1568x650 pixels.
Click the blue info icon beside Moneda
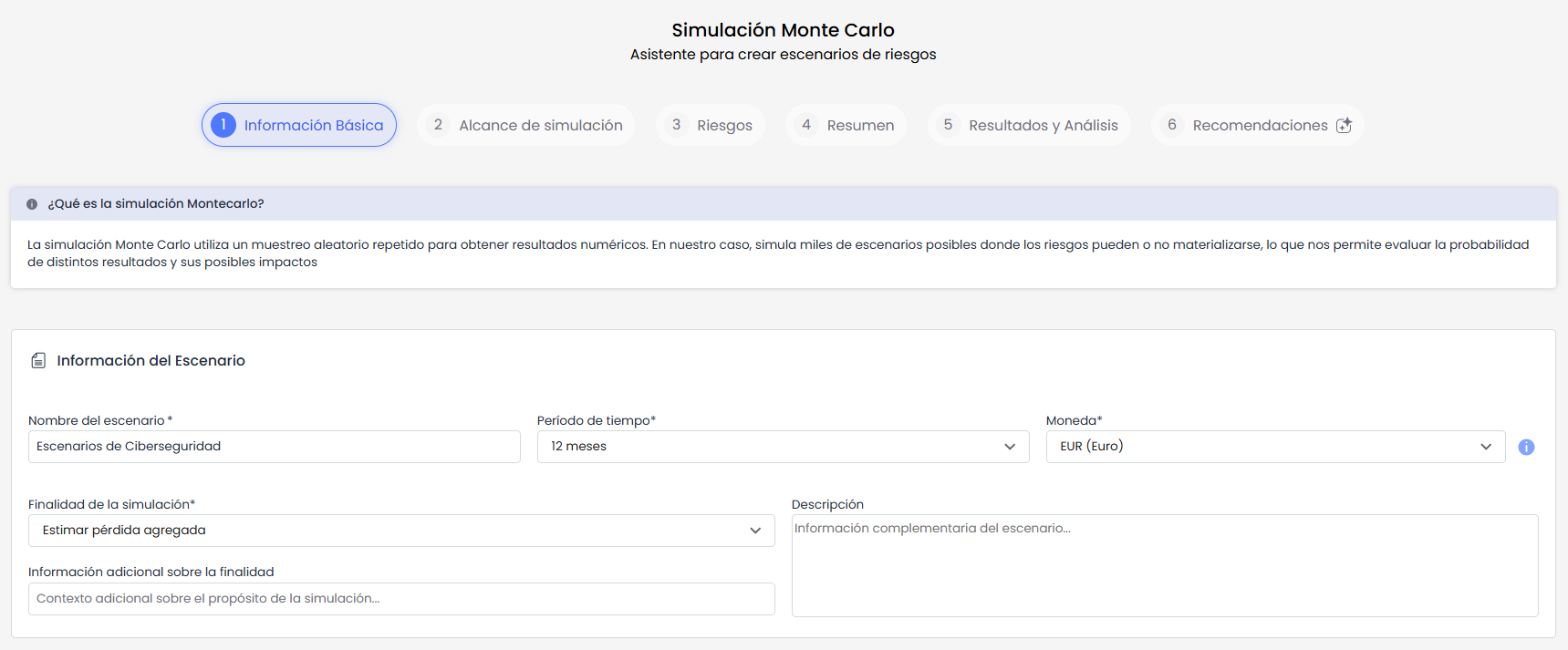coord(1526,448)
